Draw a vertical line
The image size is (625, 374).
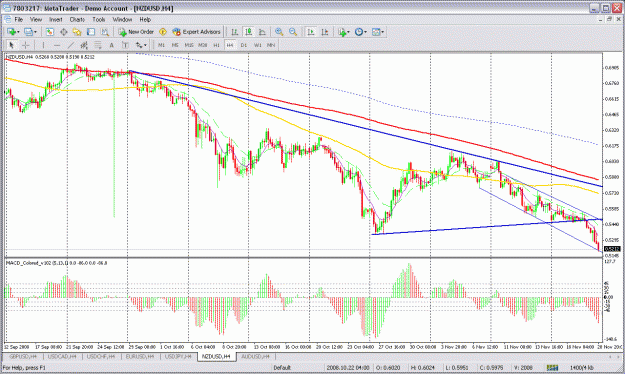43,45
